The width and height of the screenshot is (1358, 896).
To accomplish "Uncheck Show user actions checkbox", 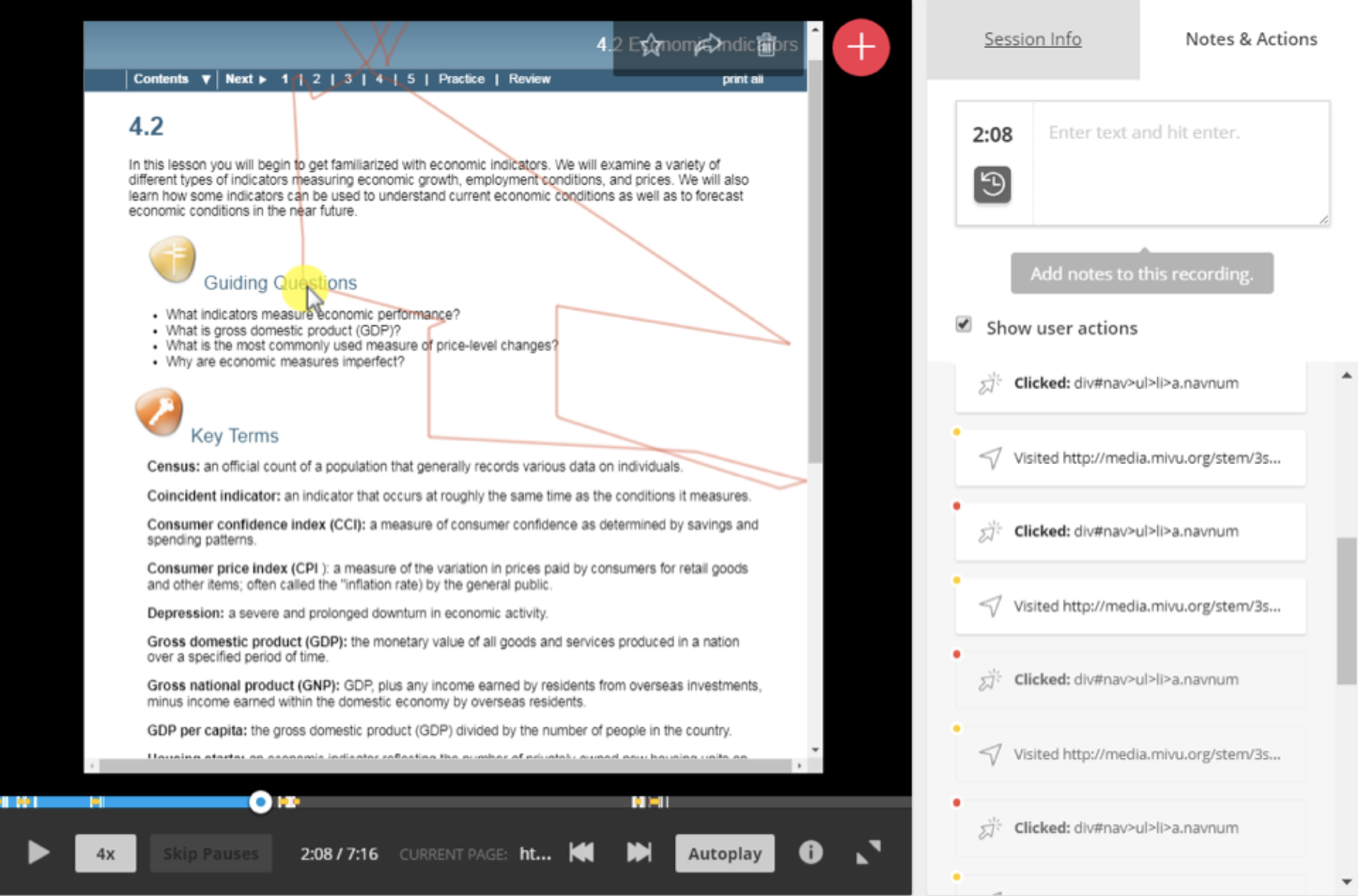I will [x=963, y=325].
